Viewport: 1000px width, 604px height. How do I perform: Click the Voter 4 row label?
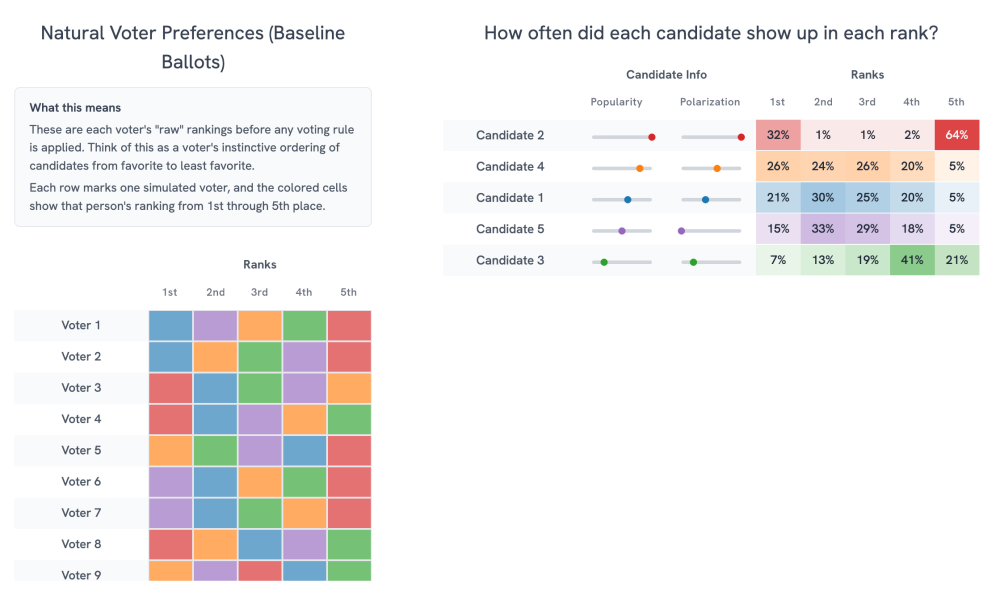tap(81, 419)
